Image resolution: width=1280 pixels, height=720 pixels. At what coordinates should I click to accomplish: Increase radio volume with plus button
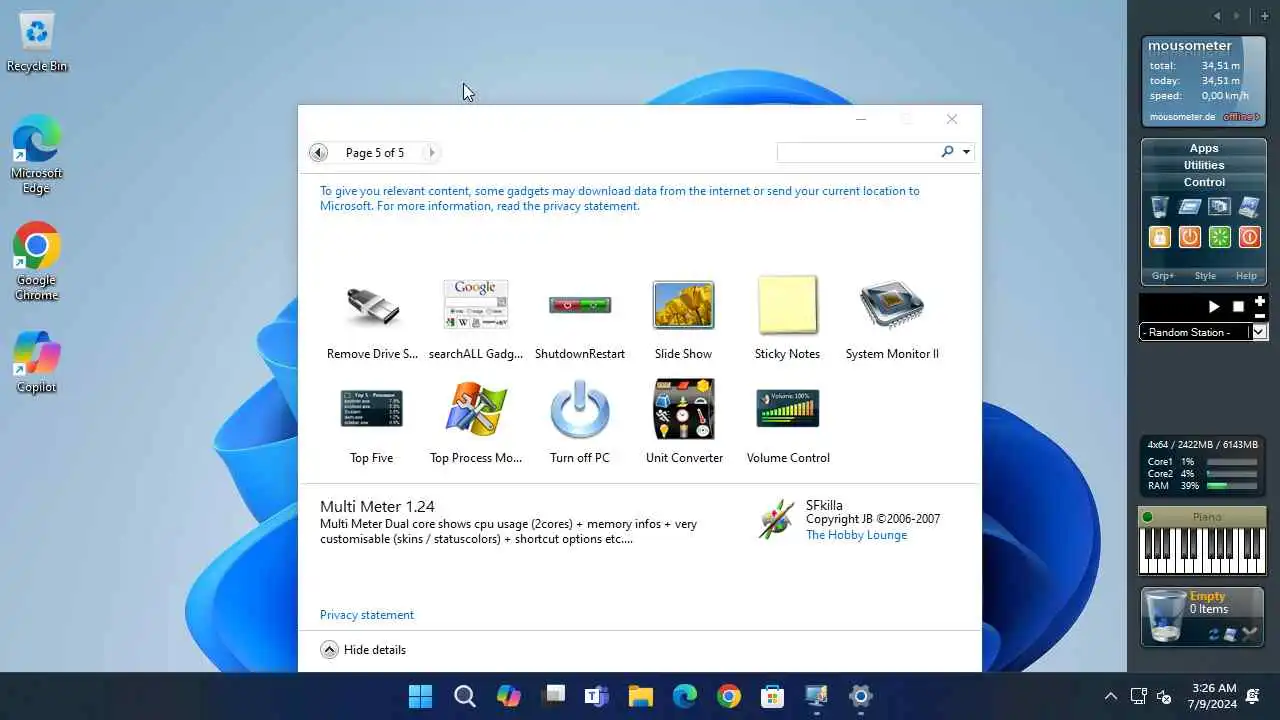tap(1260, 301)
